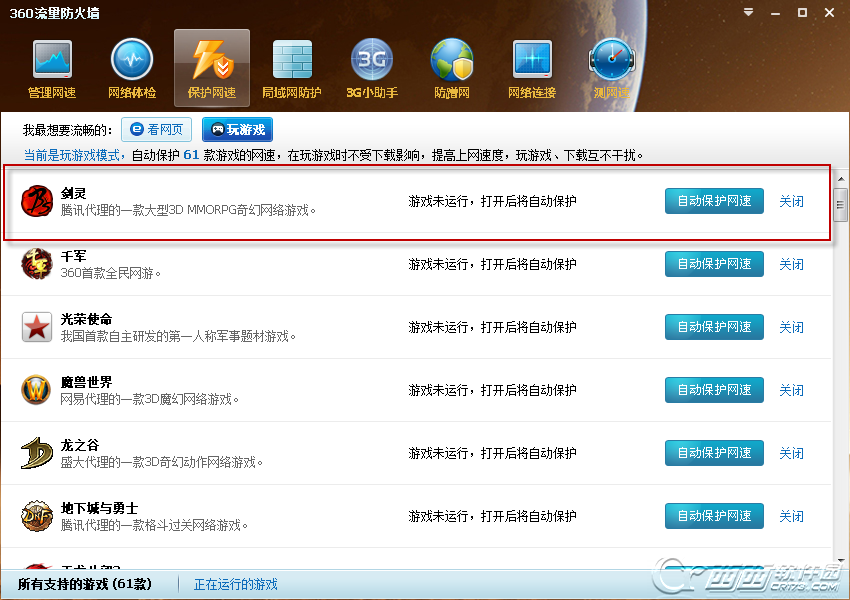This screenshot has width=850, height=600.
Task: Click the 龙之谷 game icon
Action: point(37,453)
